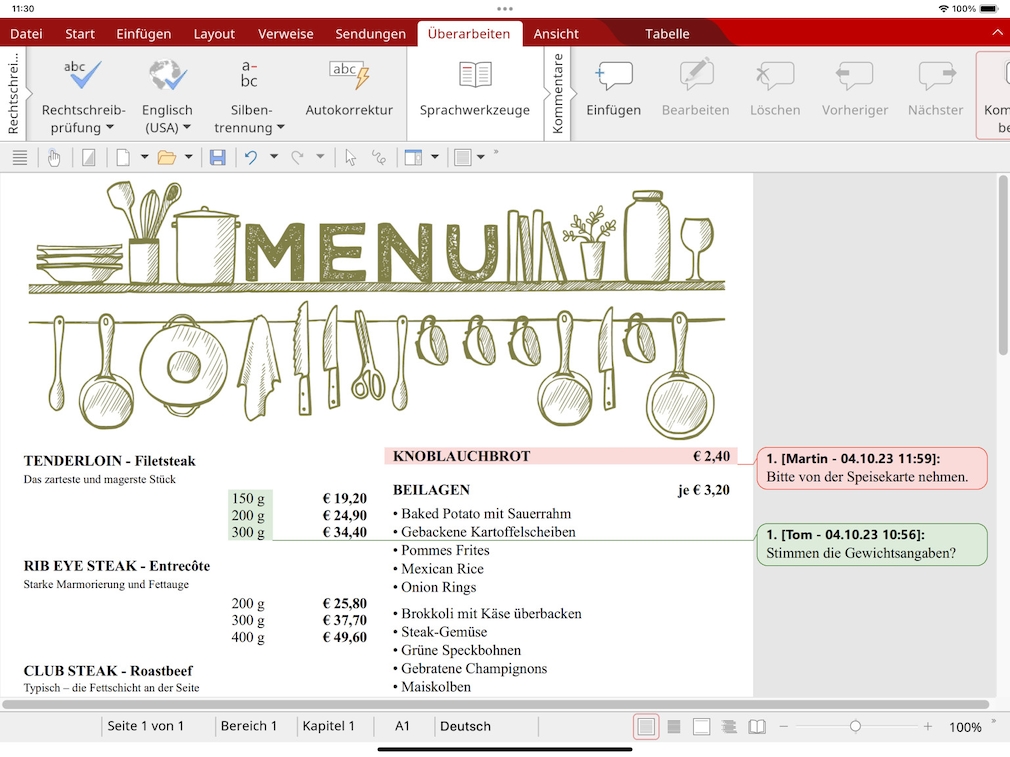Screen dimensions: 1010x757
Task: Click the zoom slider handle
Action: click(855, 727)
